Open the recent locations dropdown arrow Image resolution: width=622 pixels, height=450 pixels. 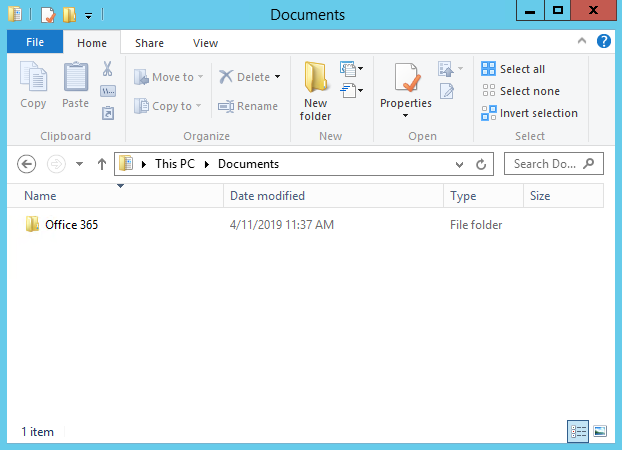[x=79, y=164]
